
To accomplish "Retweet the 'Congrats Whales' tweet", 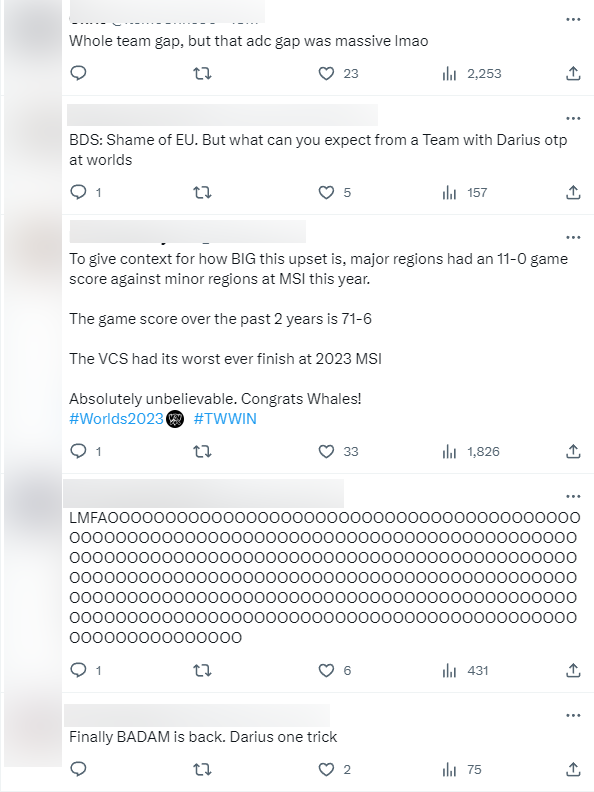I will 203,451.
